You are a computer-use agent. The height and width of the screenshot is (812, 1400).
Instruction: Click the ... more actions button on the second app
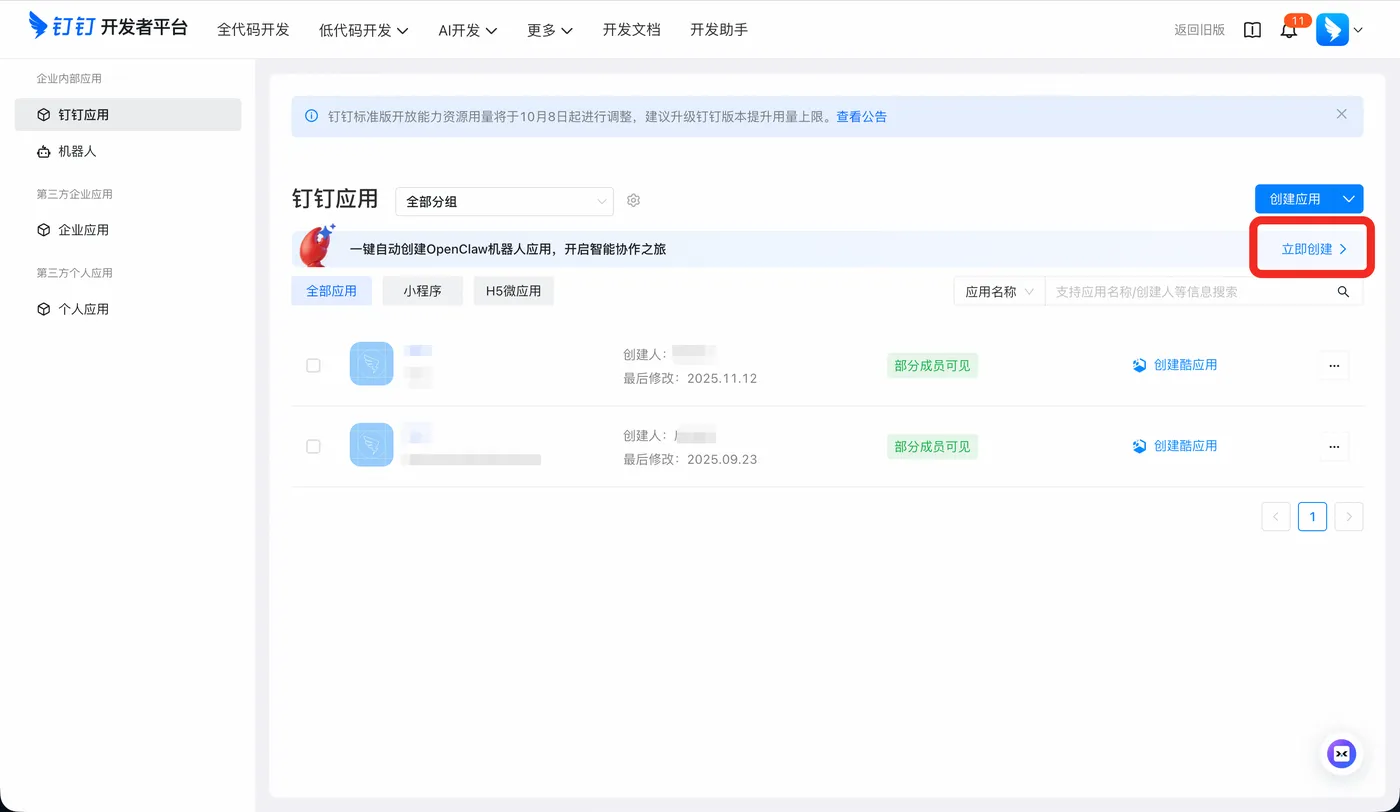click(1334, 446)
